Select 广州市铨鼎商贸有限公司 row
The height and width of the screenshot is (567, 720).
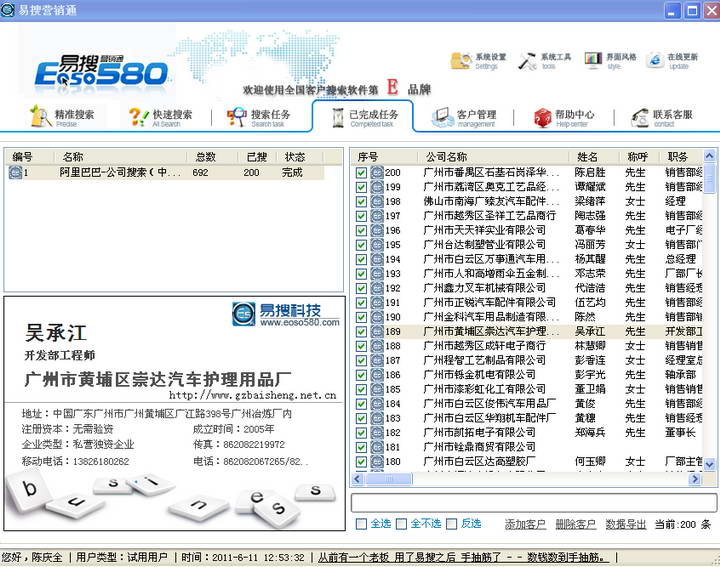tap(527, 447)
